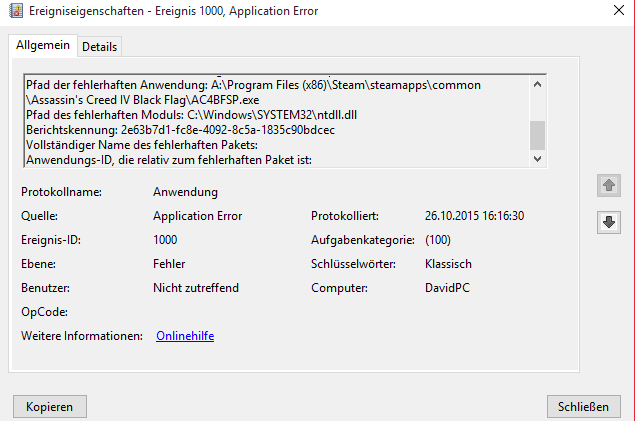635x421 pixels.
Task: Click 'Vollständiger Name des fehlerhaften Pakets' line
Action: click(142, 145)
